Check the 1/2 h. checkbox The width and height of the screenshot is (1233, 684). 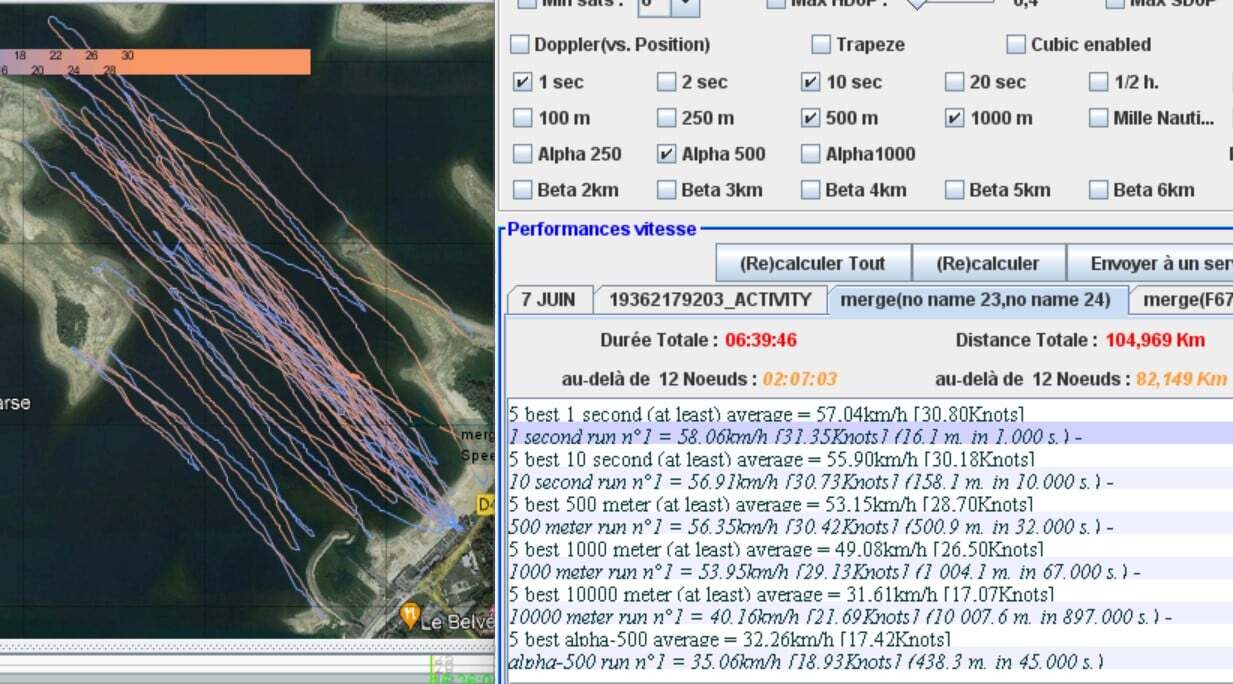coord(1098,82)
